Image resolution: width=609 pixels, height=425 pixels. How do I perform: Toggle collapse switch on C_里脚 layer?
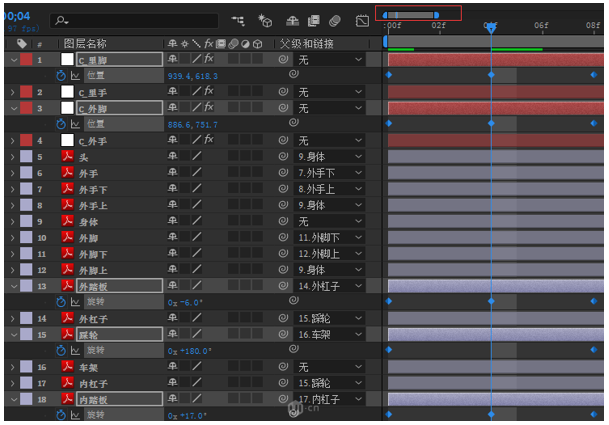(x=185, y=59)
